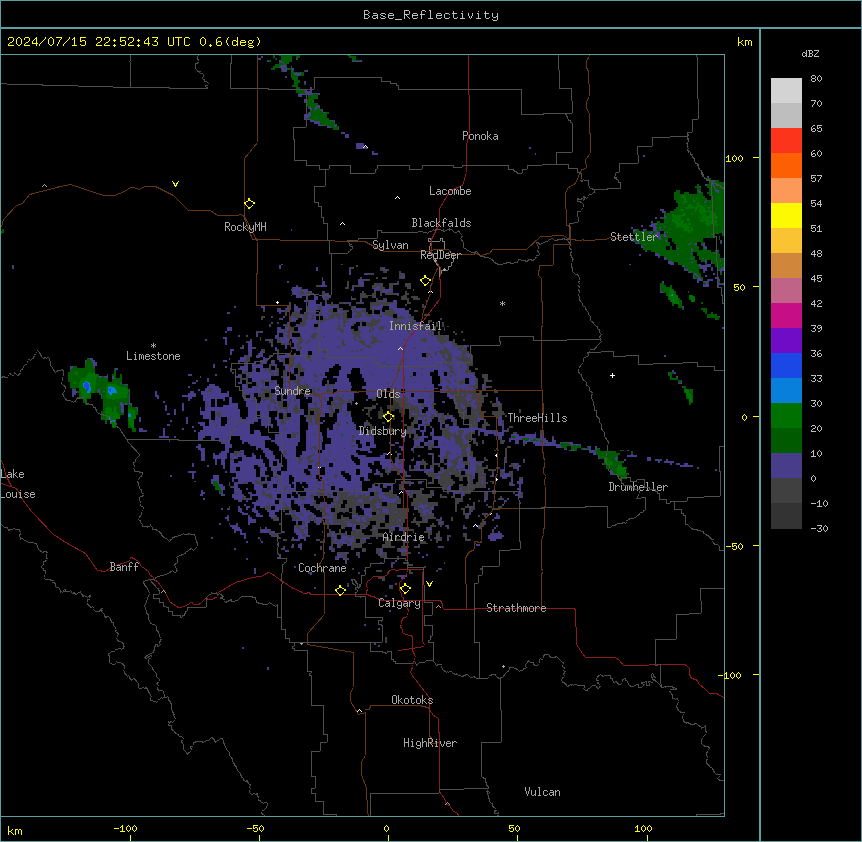
Task: Click the light blue legend swatch below 33
Action: click(x=786, y=390)
